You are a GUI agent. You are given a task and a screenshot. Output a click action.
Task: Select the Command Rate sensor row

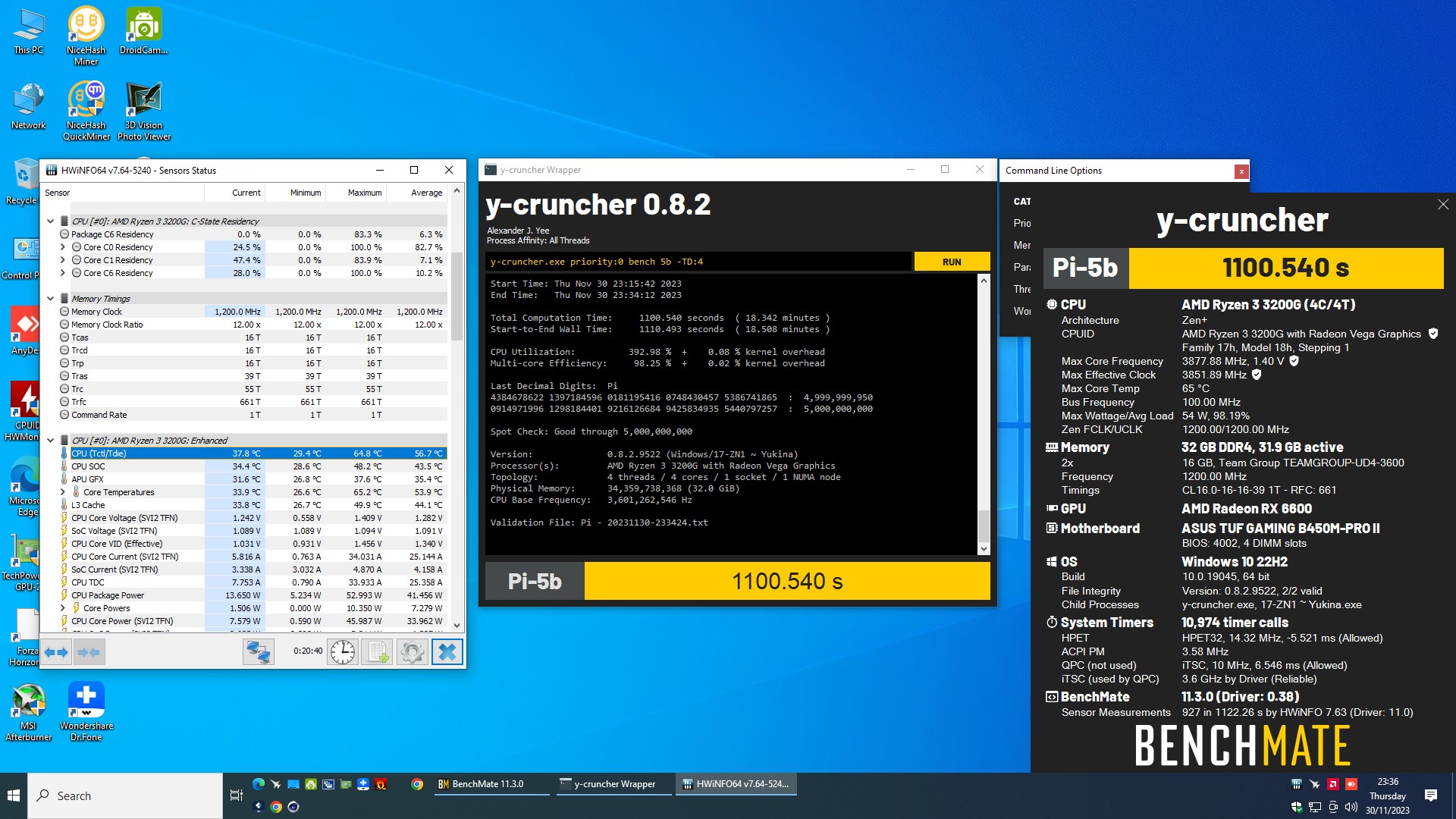click(x=253, y=415)
